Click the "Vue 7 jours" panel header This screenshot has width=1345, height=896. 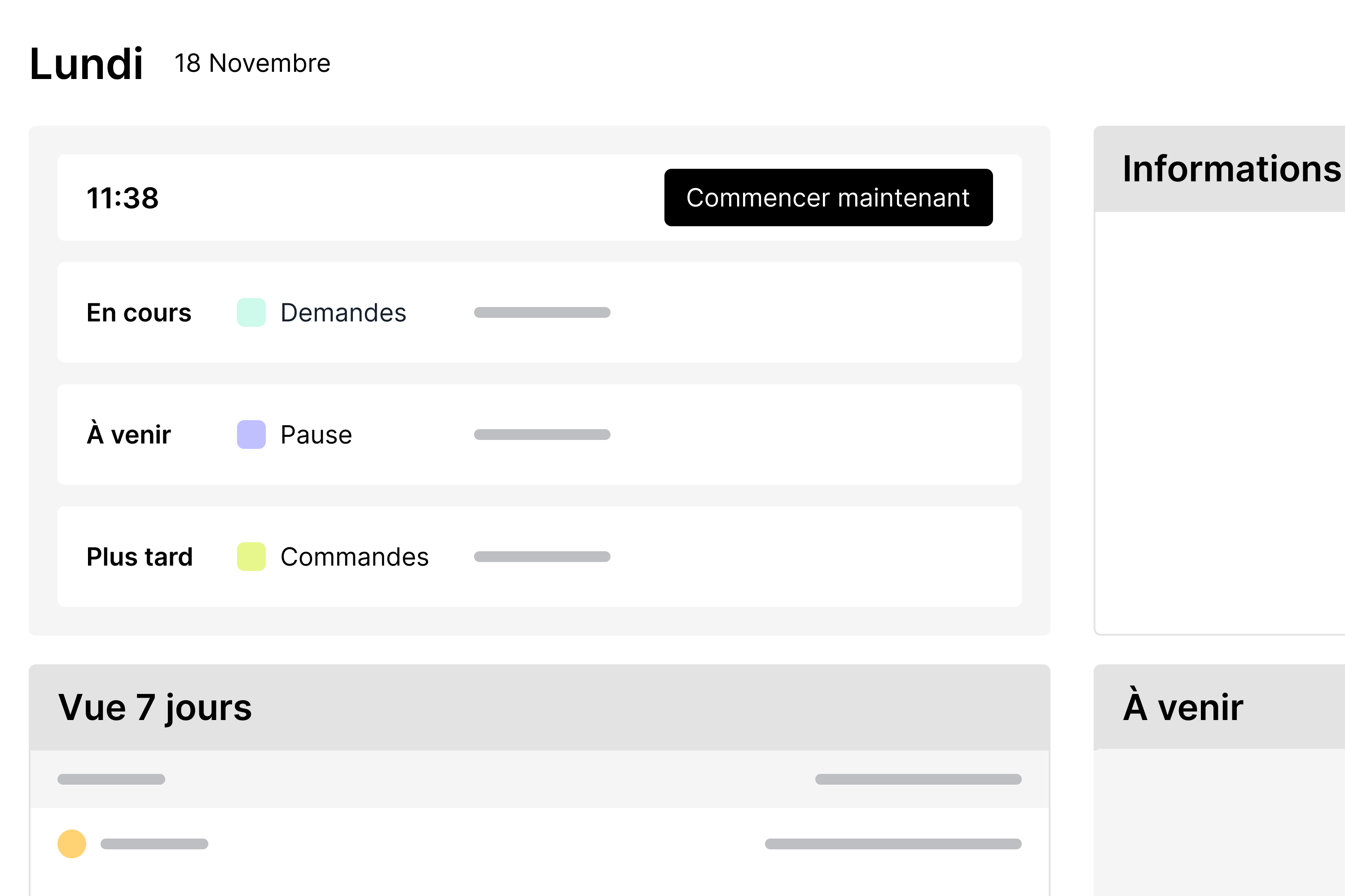click(x=155, y=707)
